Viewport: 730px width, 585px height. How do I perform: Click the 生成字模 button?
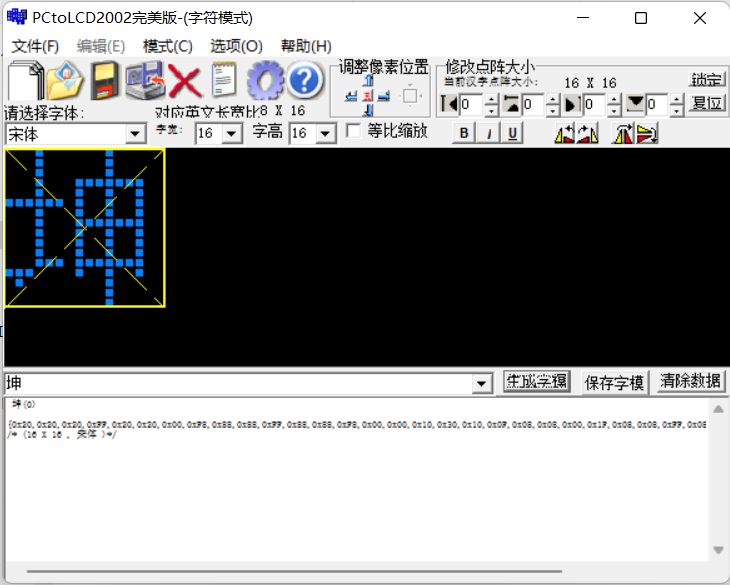click(x=536, y=381)
